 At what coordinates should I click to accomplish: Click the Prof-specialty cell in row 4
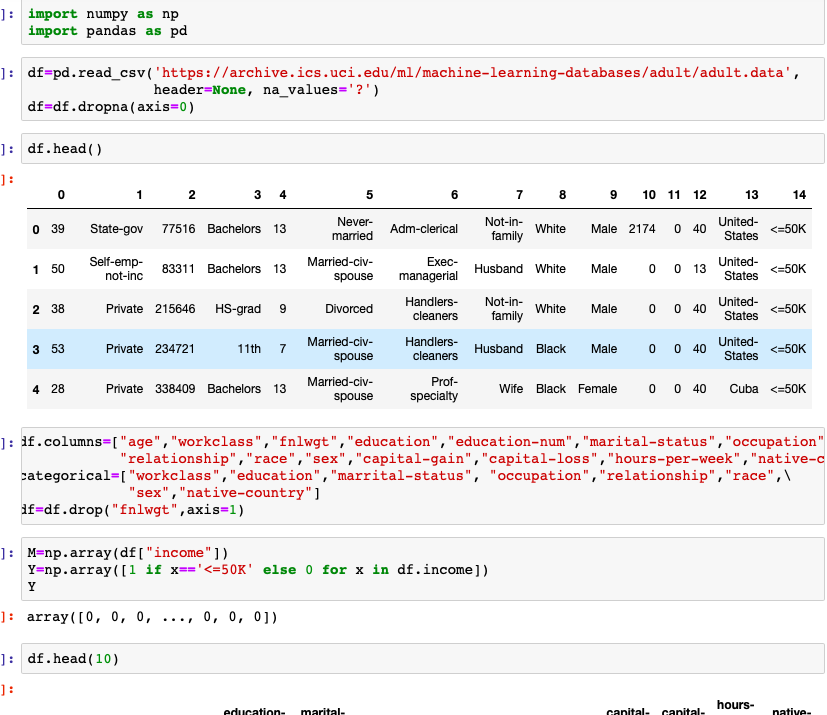click(434, 389)
